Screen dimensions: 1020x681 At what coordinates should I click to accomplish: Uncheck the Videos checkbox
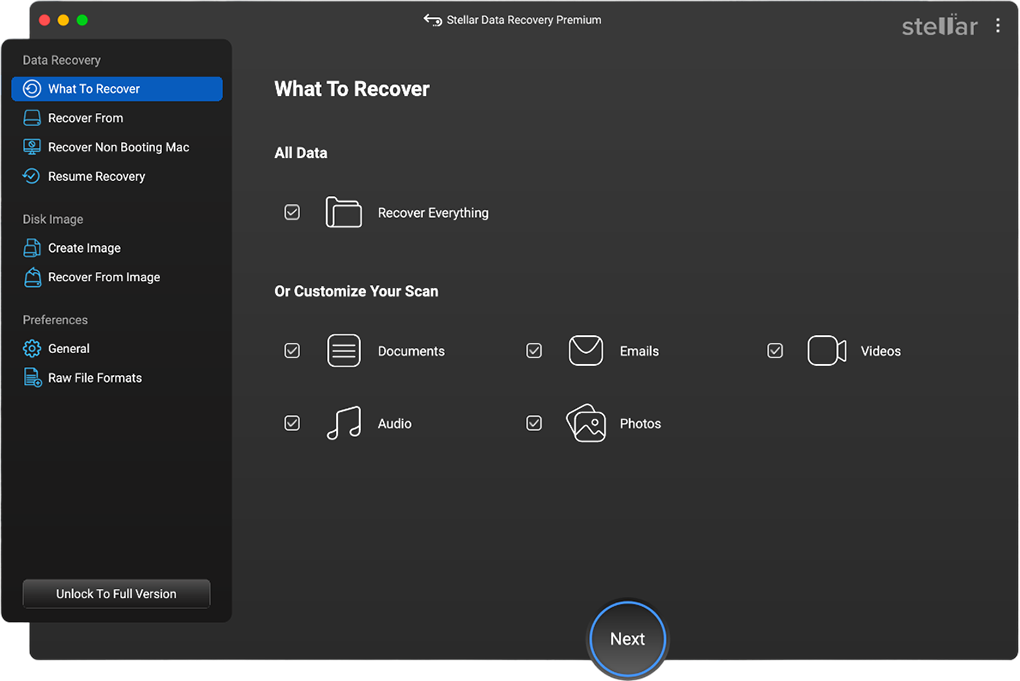pyautogui.click(x=775, y=351)
